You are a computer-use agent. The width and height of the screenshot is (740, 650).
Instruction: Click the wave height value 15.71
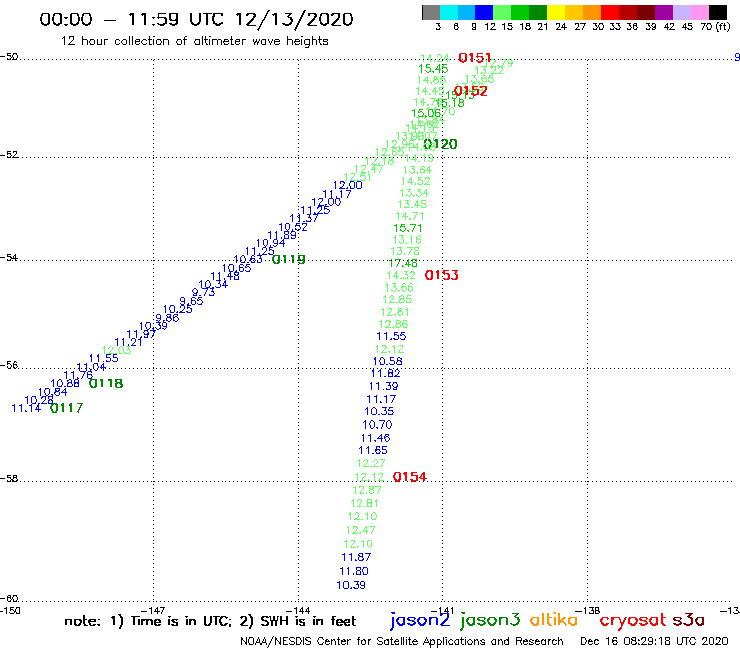click(x=408, y=228)
